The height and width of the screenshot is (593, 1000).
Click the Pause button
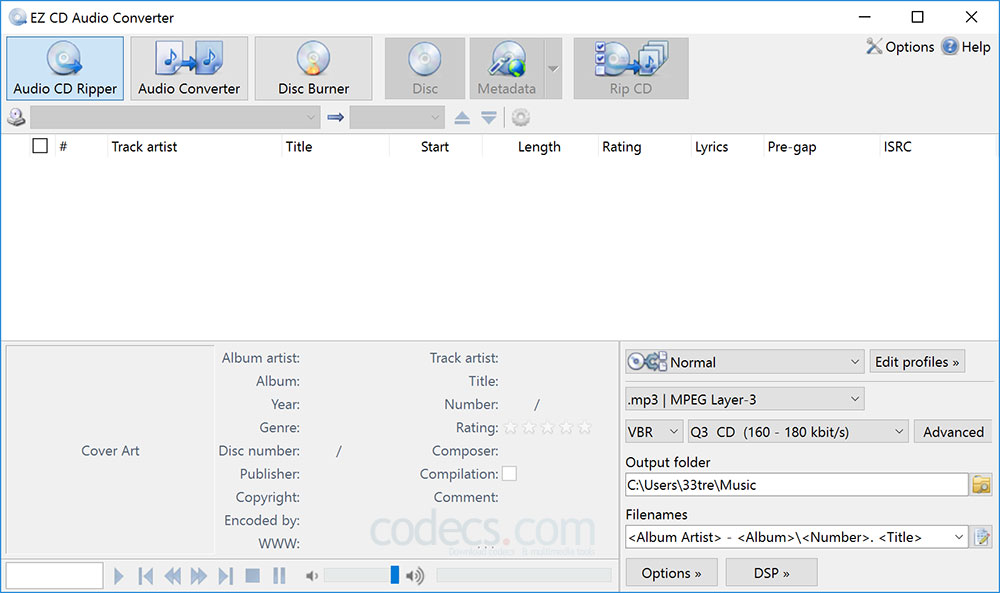[279, 576]
